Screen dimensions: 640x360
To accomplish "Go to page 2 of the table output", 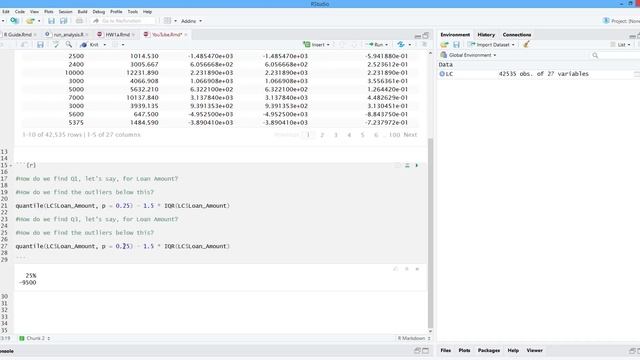I will pos(322,135).
